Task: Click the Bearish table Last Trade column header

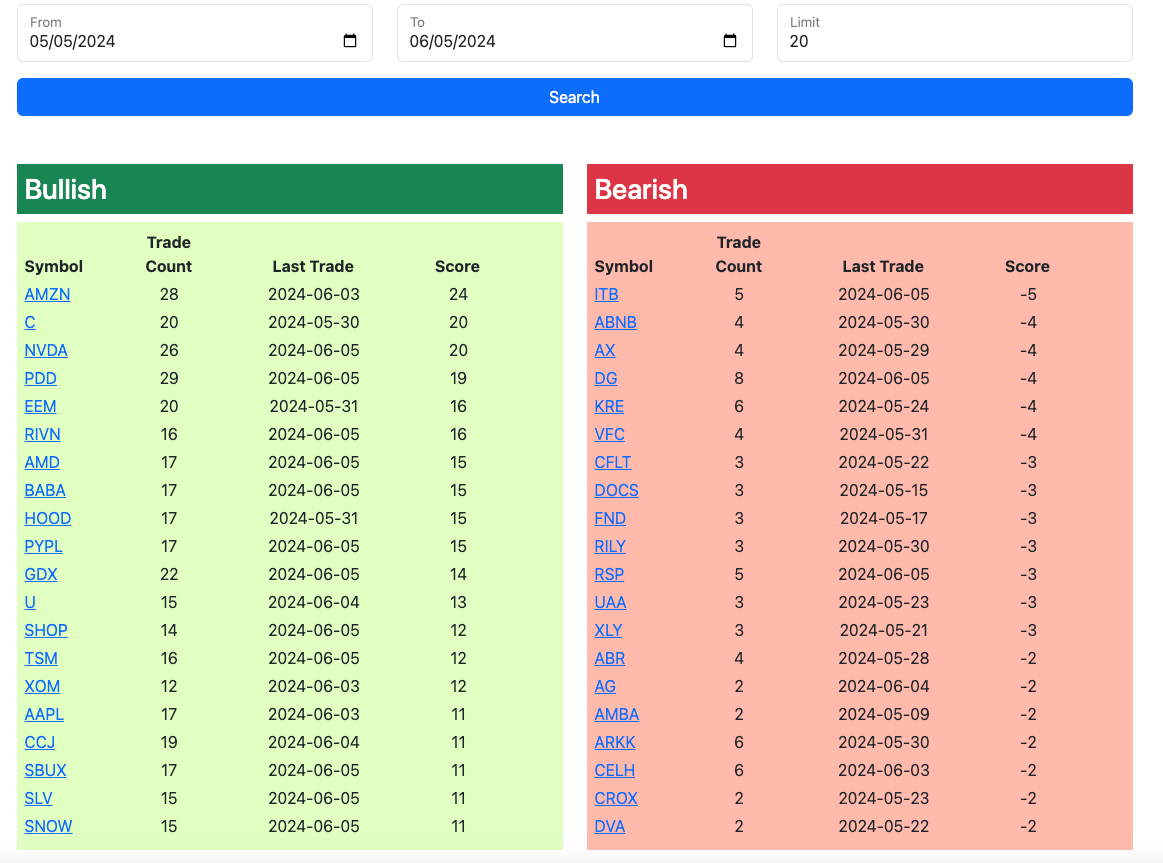Action: pos(883,266)
